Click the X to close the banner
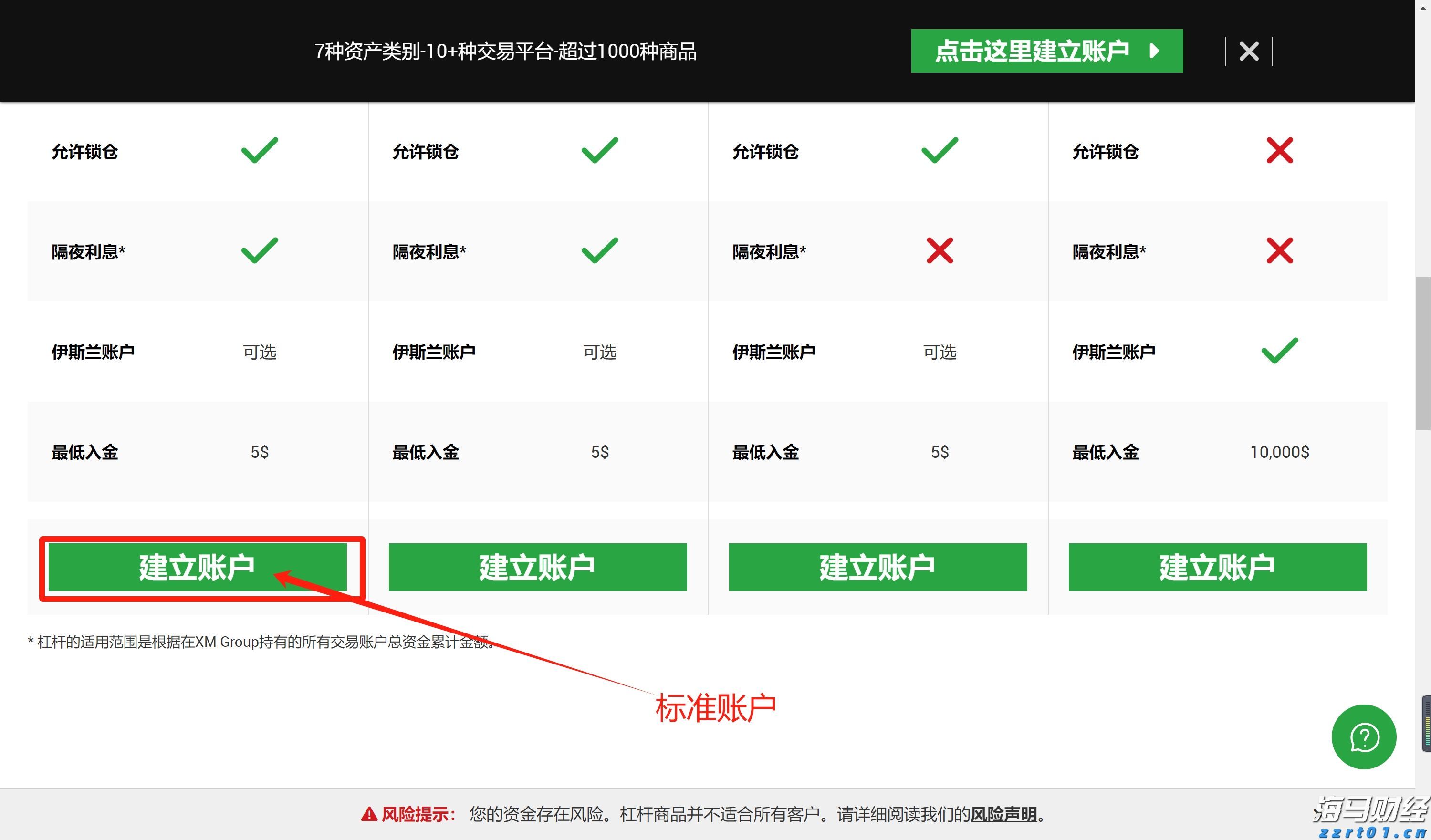1431x840 pixels. coord(1249,51)
